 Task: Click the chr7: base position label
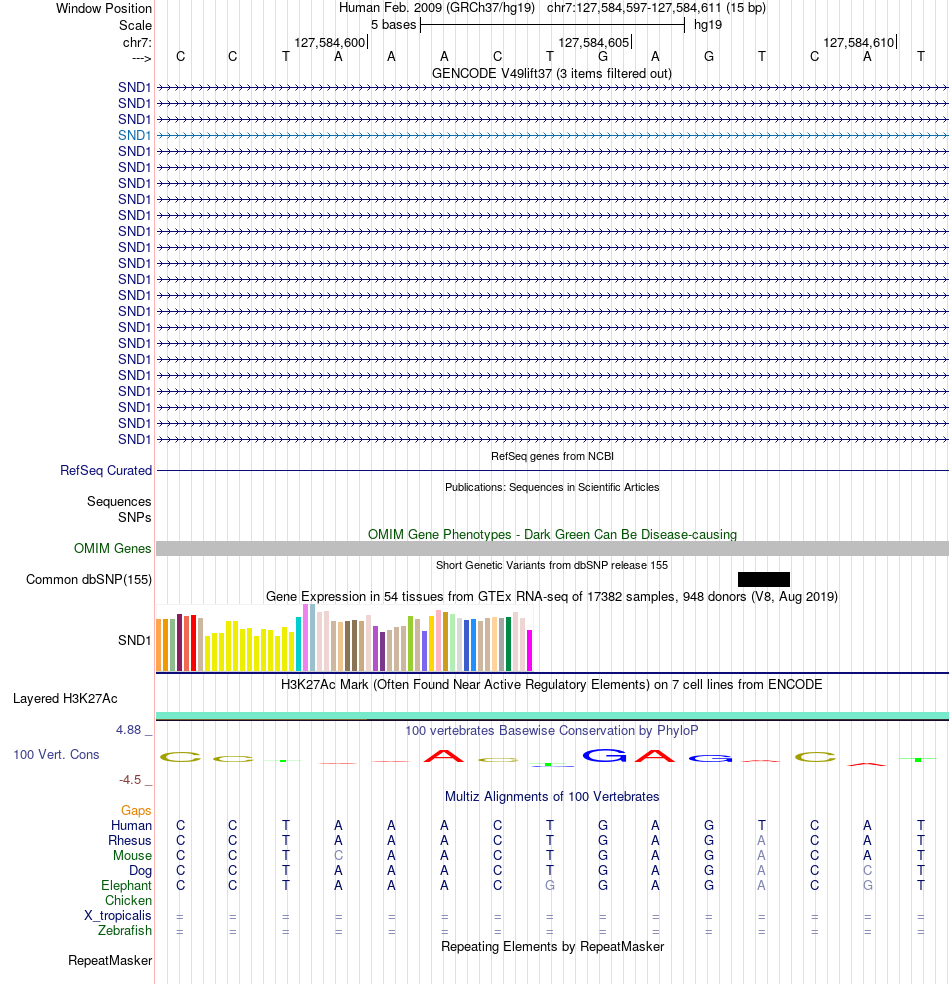point(137,43)
